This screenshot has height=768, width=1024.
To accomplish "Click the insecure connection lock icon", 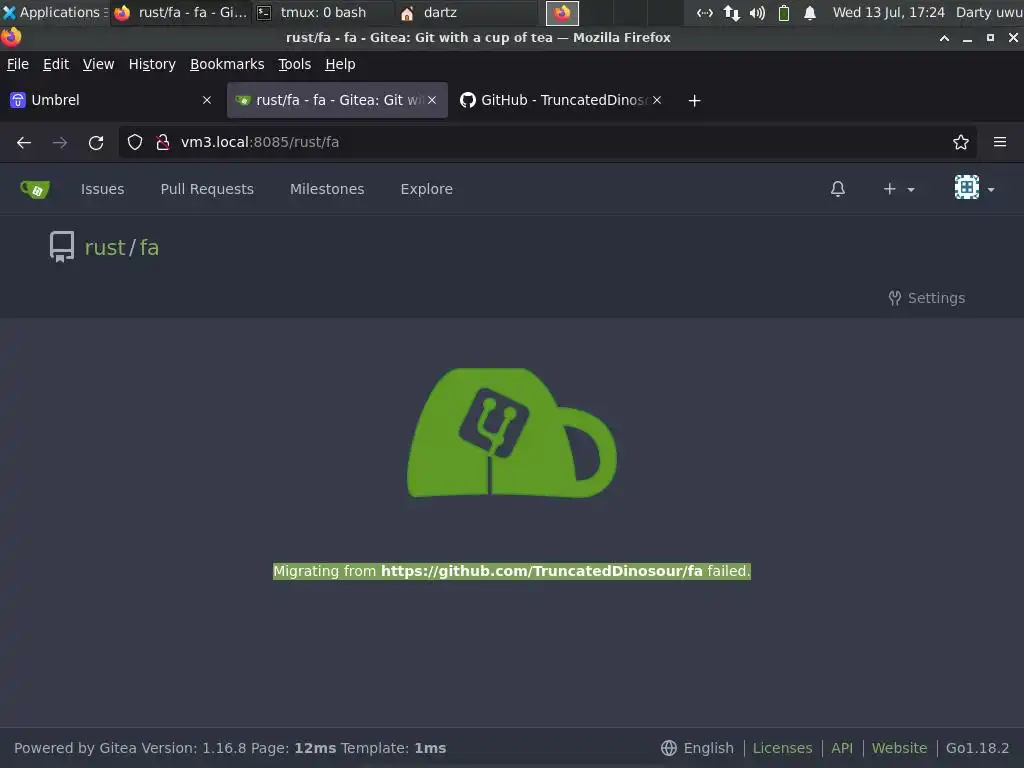I will coord(163,142).
